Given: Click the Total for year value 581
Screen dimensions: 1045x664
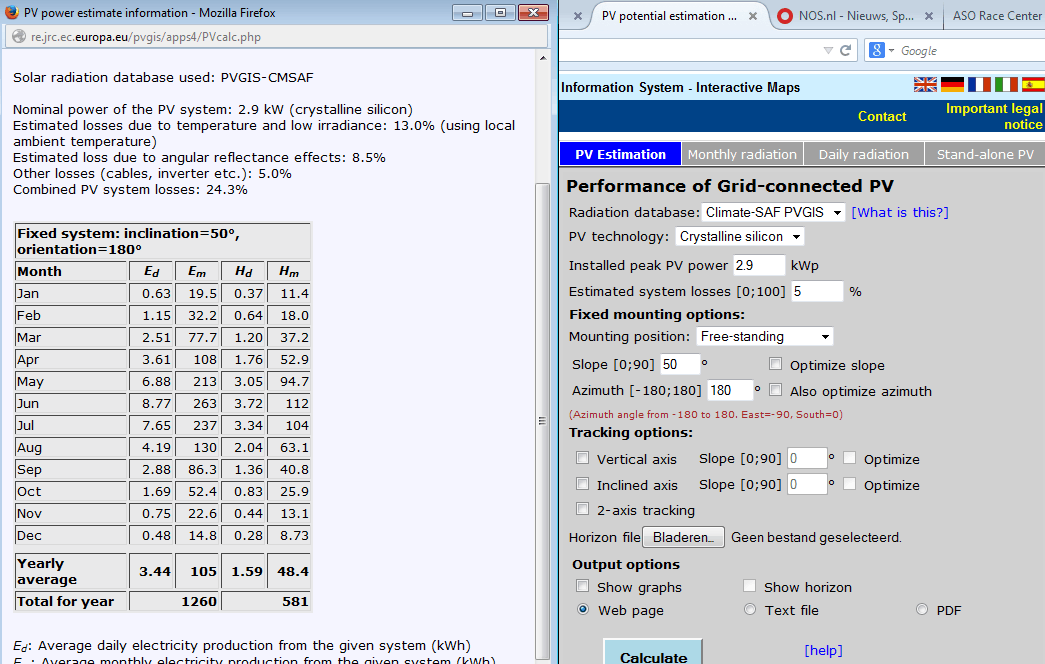Looking at the screenshot, I should [x=295, y=601].
